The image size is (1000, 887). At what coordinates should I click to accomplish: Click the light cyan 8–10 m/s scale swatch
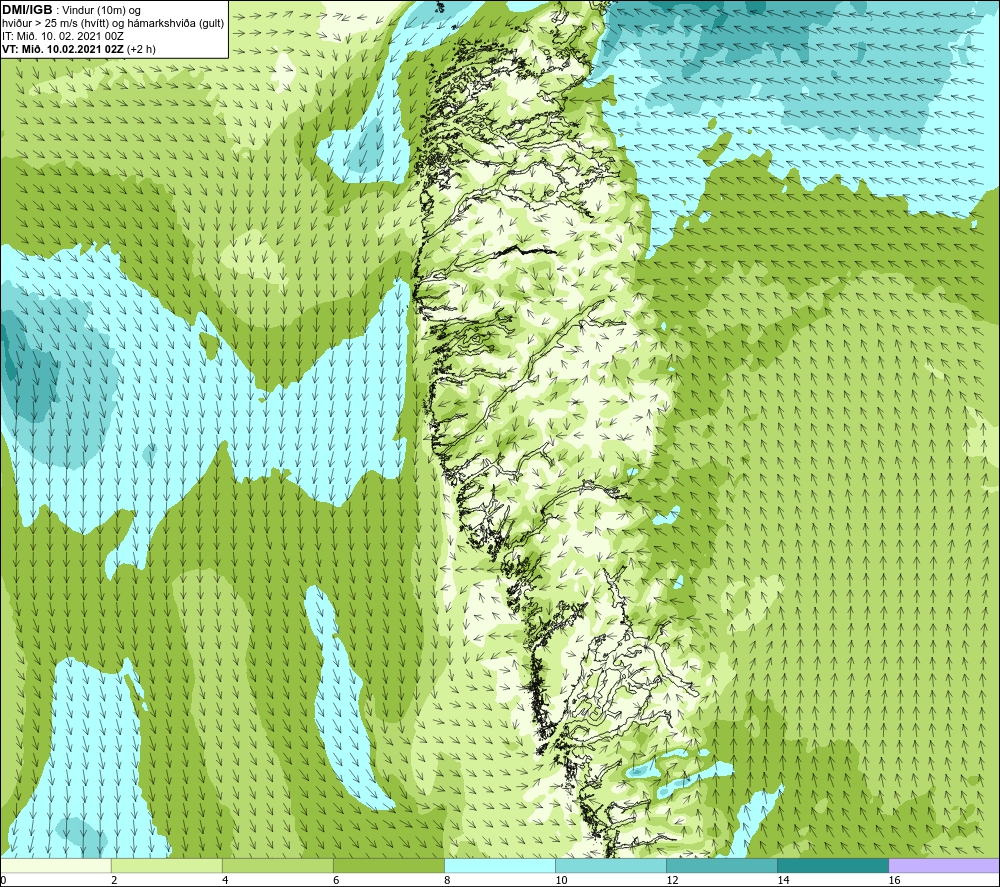tap(499, 865)
